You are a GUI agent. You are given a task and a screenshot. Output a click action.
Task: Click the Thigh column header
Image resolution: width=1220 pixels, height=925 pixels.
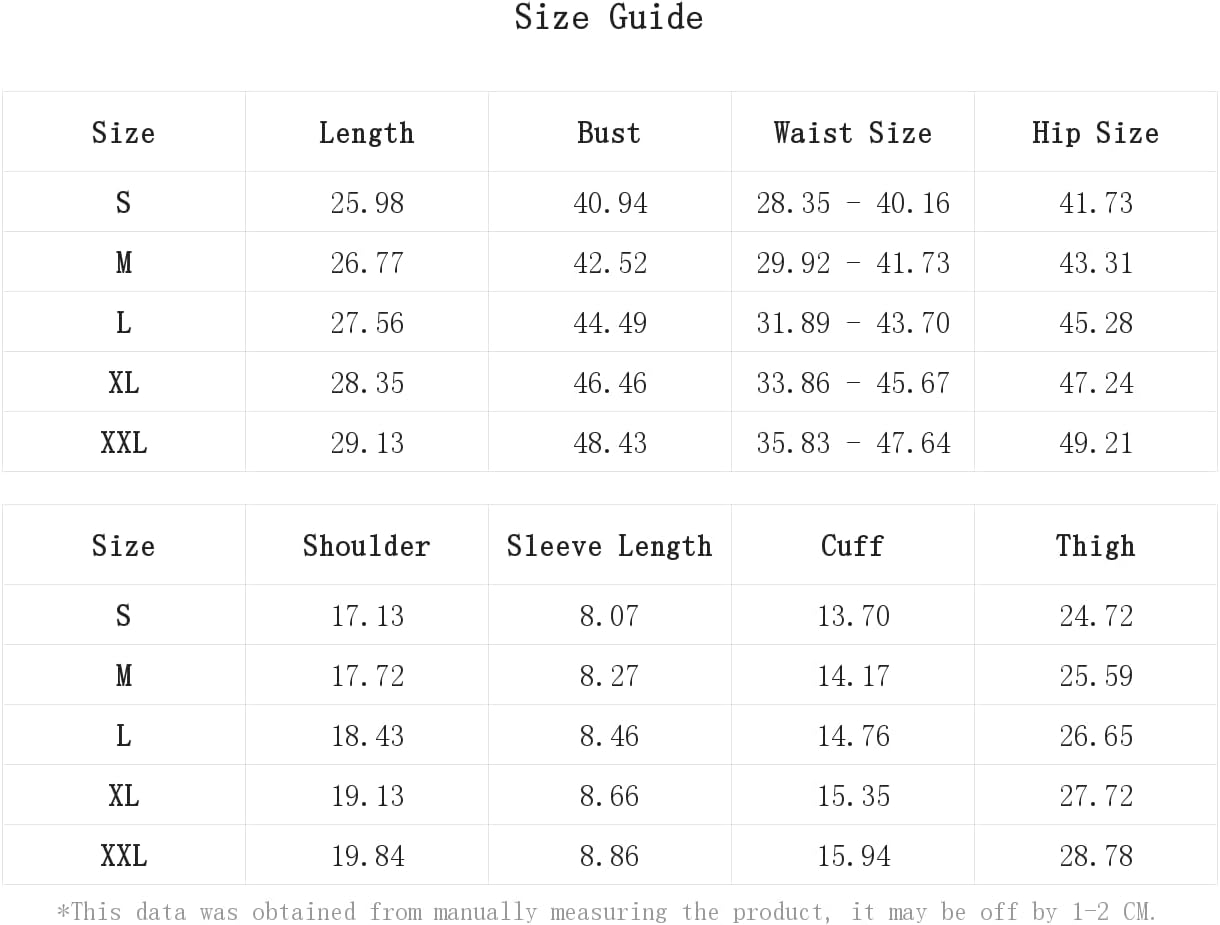tap(1096, 546)
